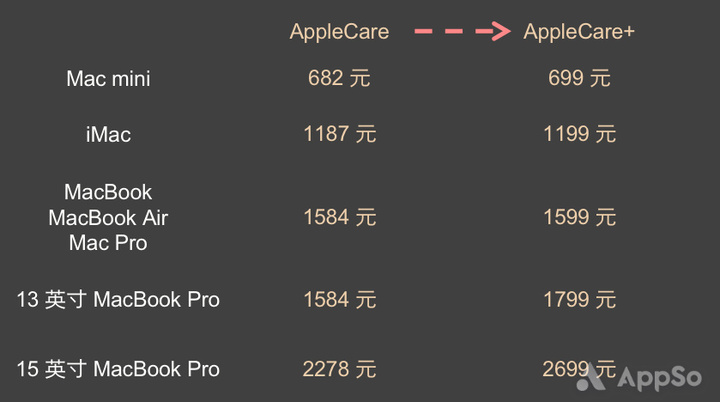Click the Mac mini row label
The width and height of the screenshot is (720, 402).
click(x=108, y=79)
